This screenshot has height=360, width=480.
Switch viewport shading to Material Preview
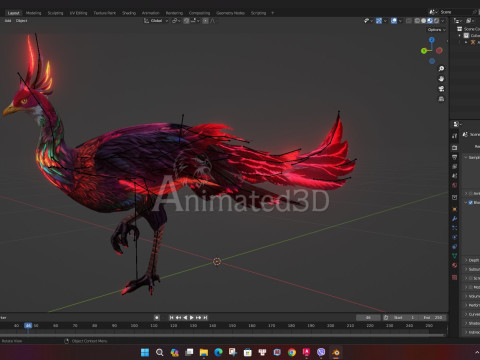click(430, 21)
